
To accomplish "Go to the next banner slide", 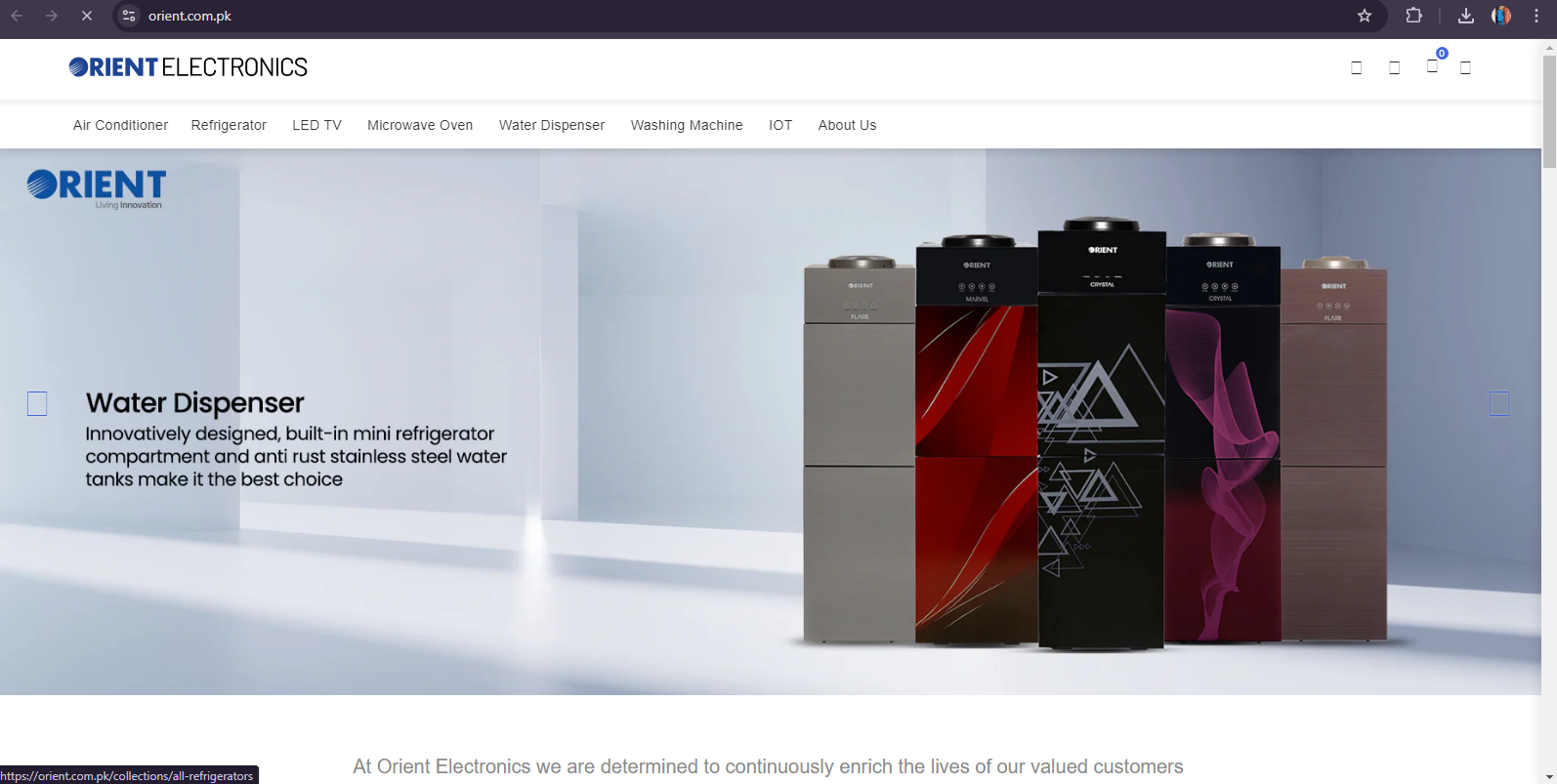I will pyautogui.click(x=1499, y=403).
